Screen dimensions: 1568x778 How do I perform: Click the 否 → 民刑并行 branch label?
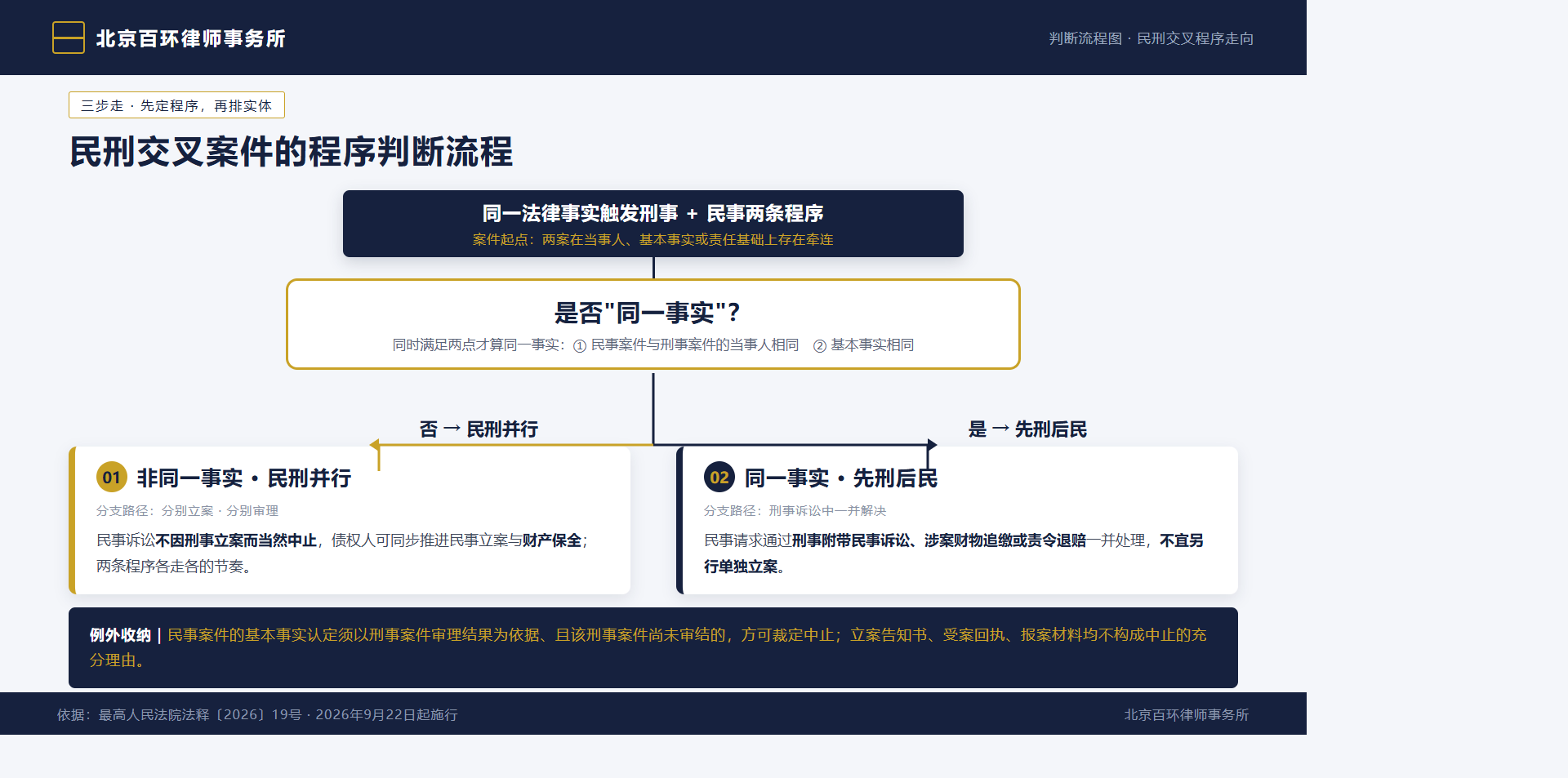point(479,429)
